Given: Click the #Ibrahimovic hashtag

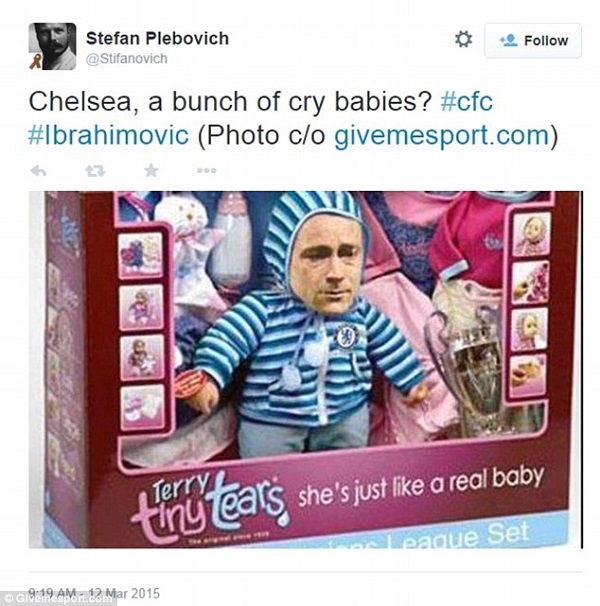Looking at the screenshot, I should [106, 136].
